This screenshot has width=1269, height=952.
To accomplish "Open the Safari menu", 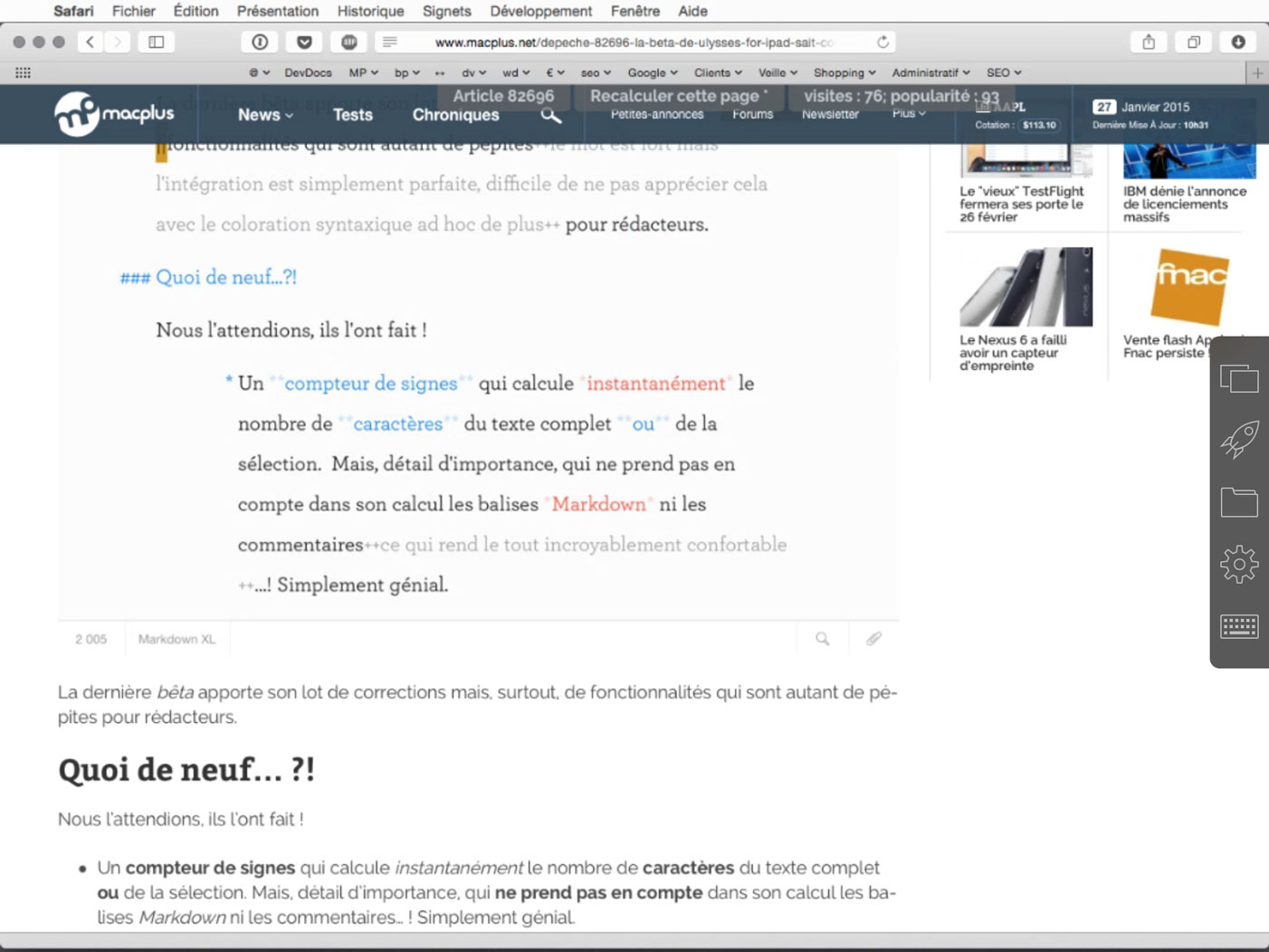I will point(73,11).
